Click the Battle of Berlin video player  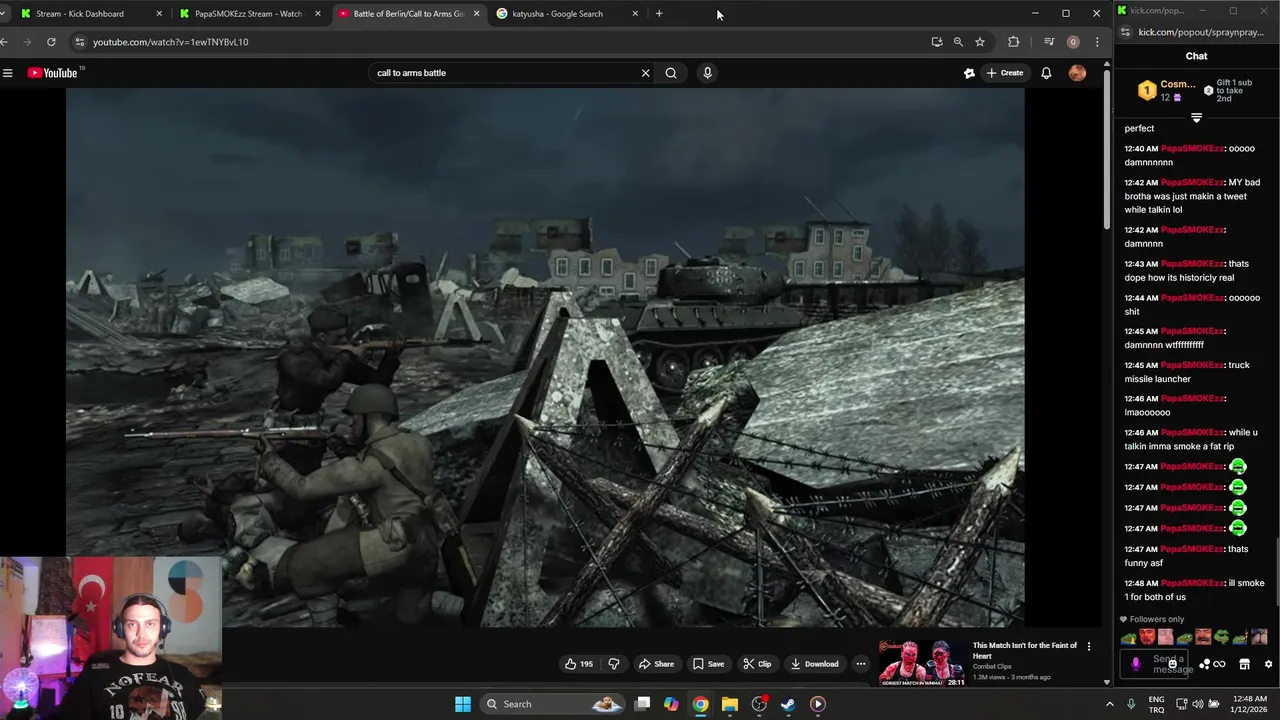tap(545, 357)
